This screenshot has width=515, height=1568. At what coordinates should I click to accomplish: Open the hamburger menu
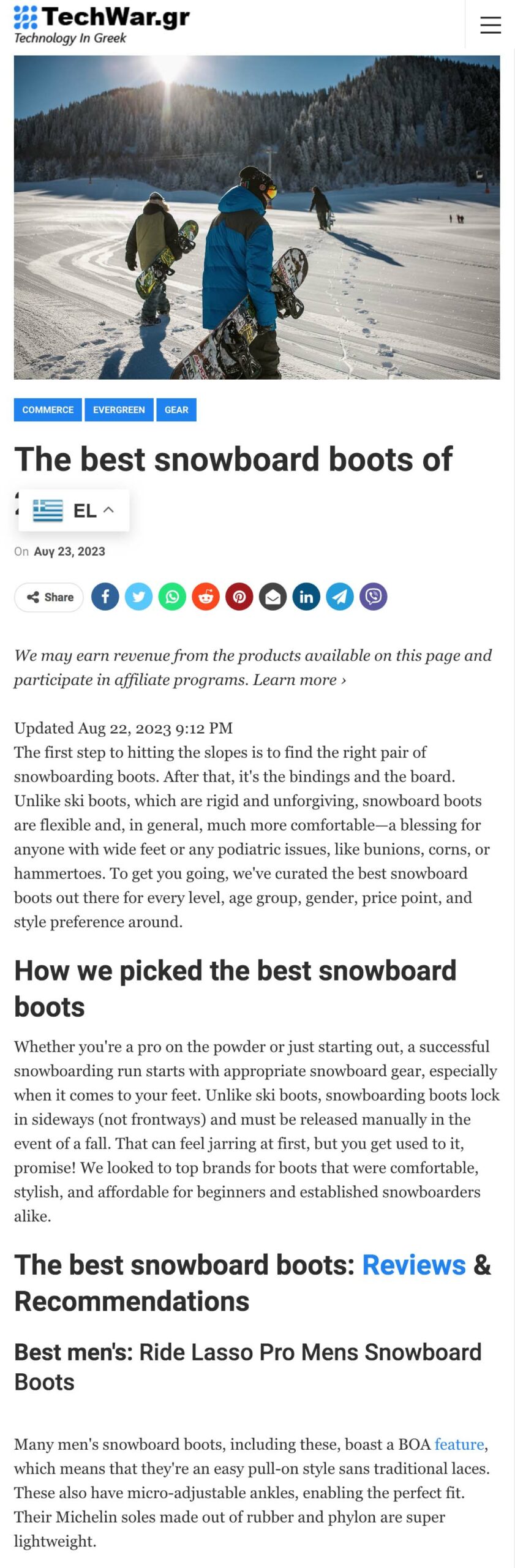[490, 25]
